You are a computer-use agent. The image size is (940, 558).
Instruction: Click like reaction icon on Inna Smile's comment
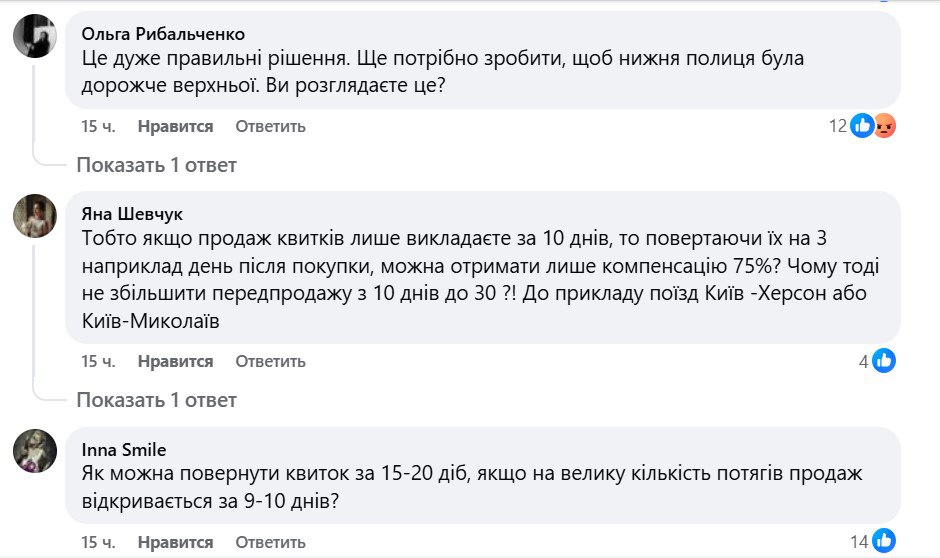tap(884, 542)
